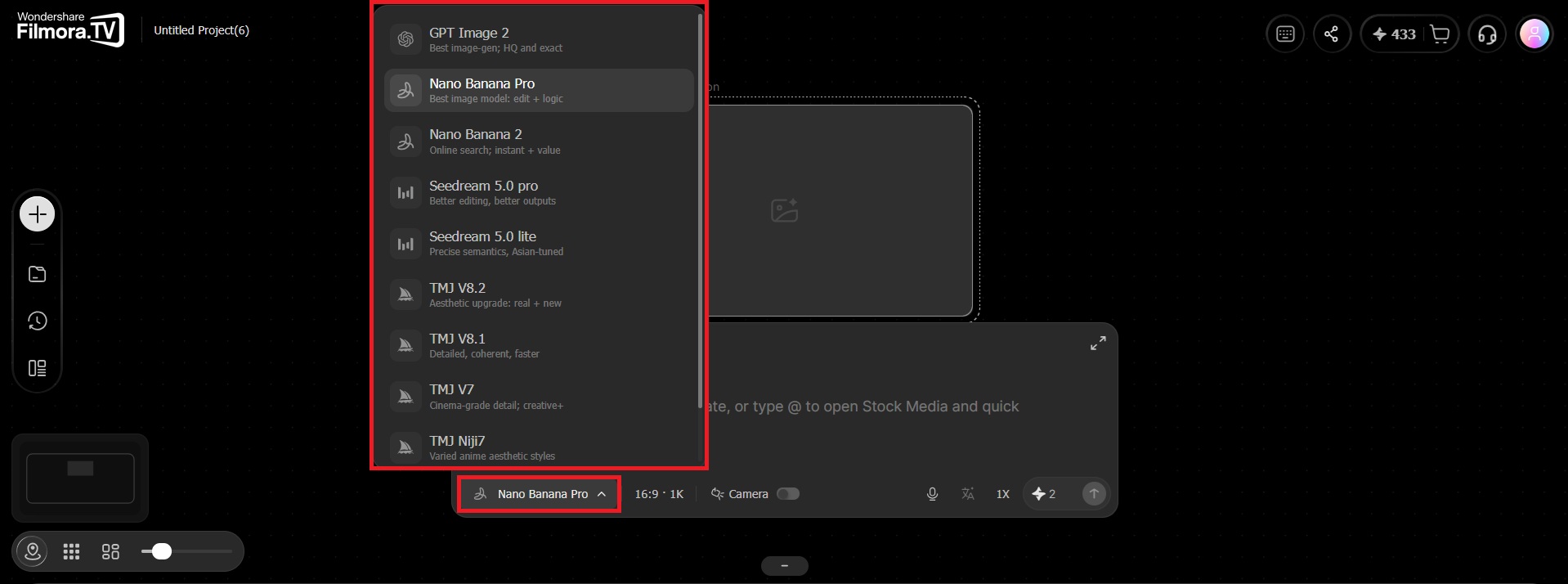Click the send arrow generate button
The image size is (1568, 584).
[1094, 494]
